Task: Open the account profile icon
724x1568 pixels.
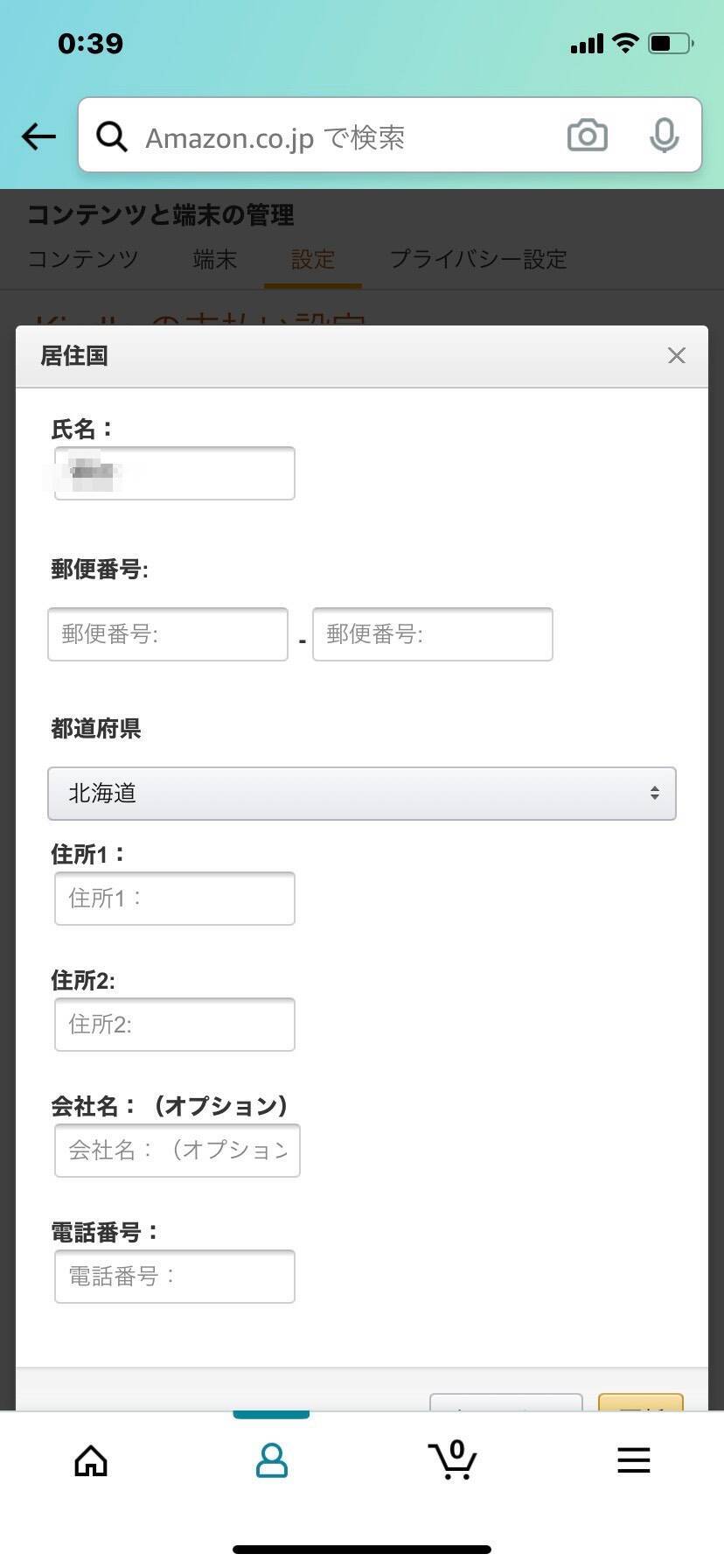Action: [x=271, y=1460]
